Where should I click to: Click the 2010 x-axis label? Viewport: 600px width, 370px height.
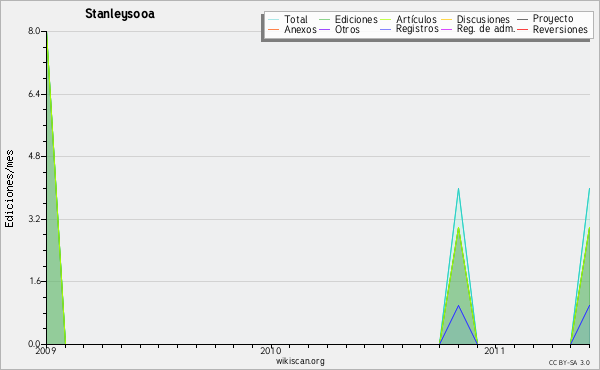pos(271,351)
